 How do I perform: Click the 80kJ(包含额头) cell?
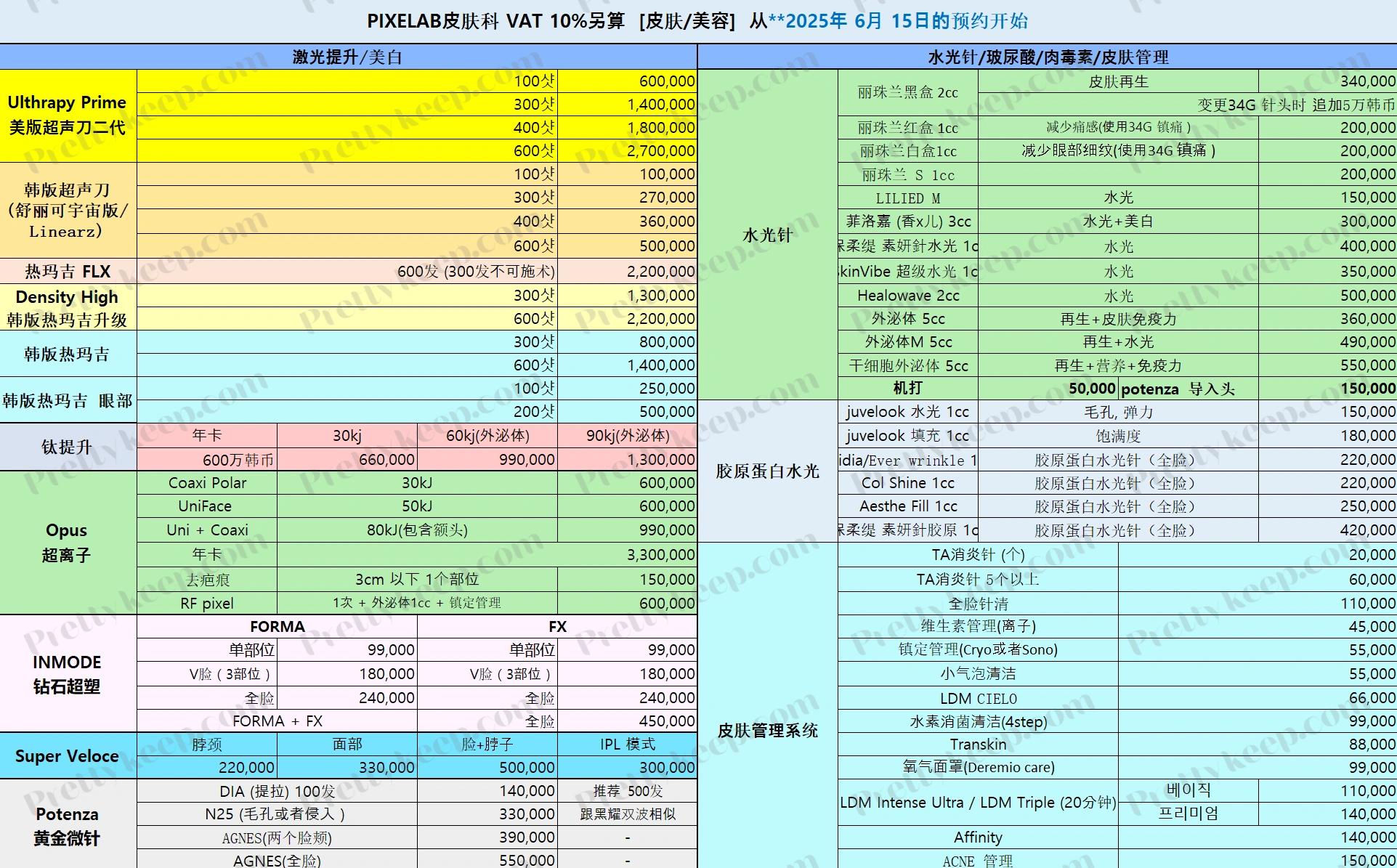(x=417, y=530)
